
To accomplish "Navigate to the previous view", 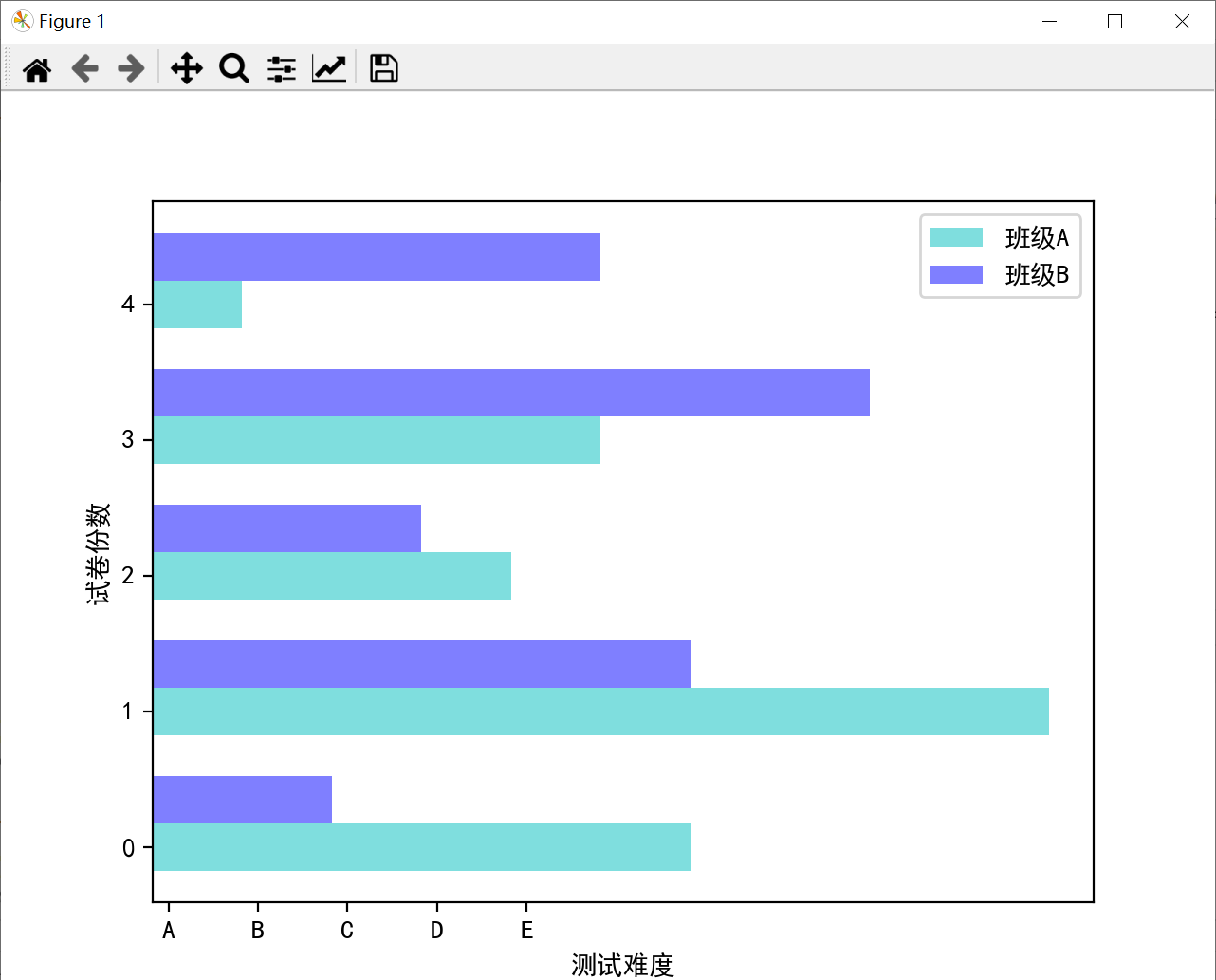I will click(84, 68).
